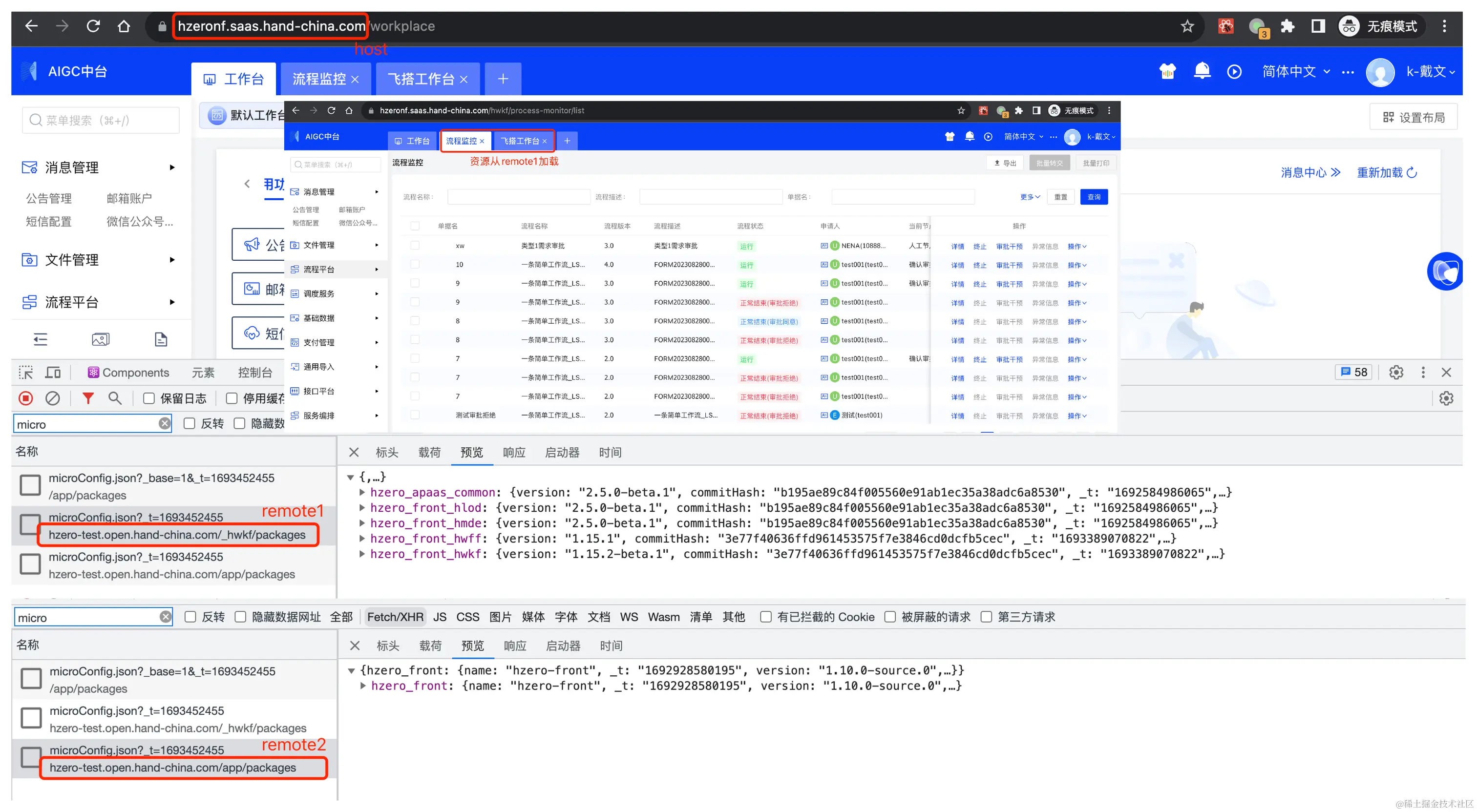Switch to the 流程监控 tab
The image size is (1477, 812).
coord(319,79)
